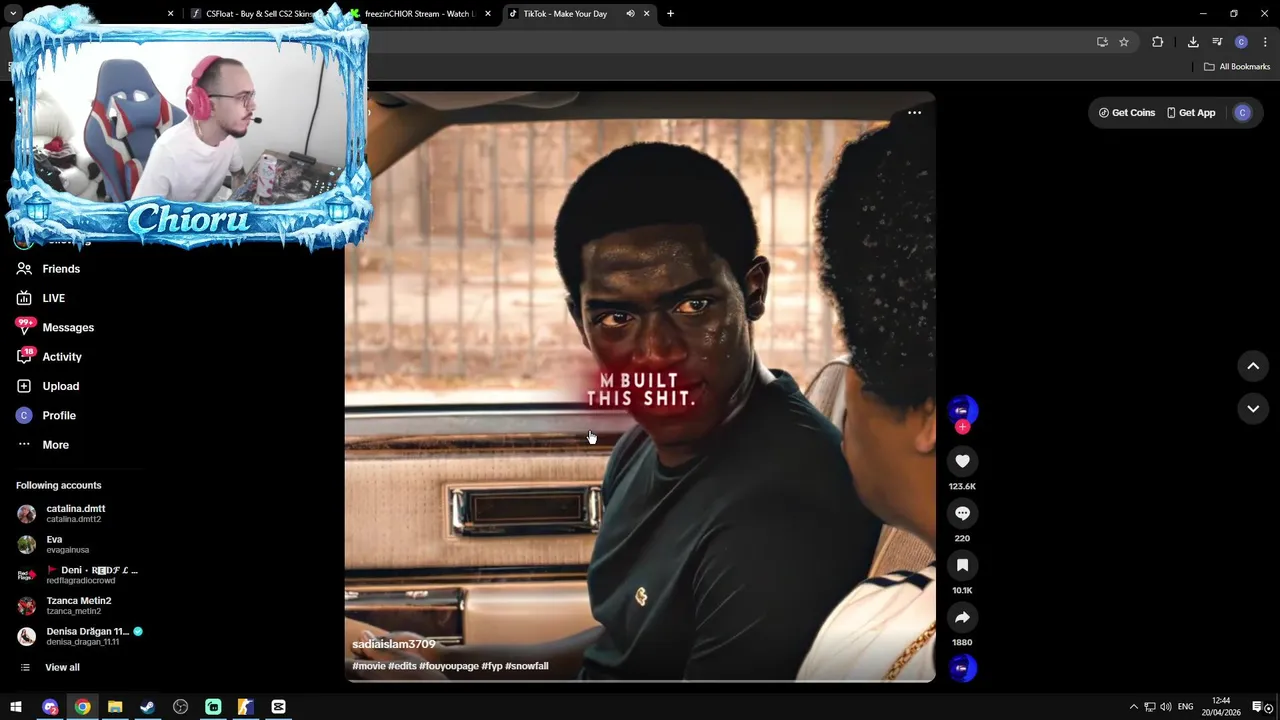Open the Chrome extensions puzzle icon
The width and height of the screenshot is (1280, 720).
click(x=1158, y=42)
